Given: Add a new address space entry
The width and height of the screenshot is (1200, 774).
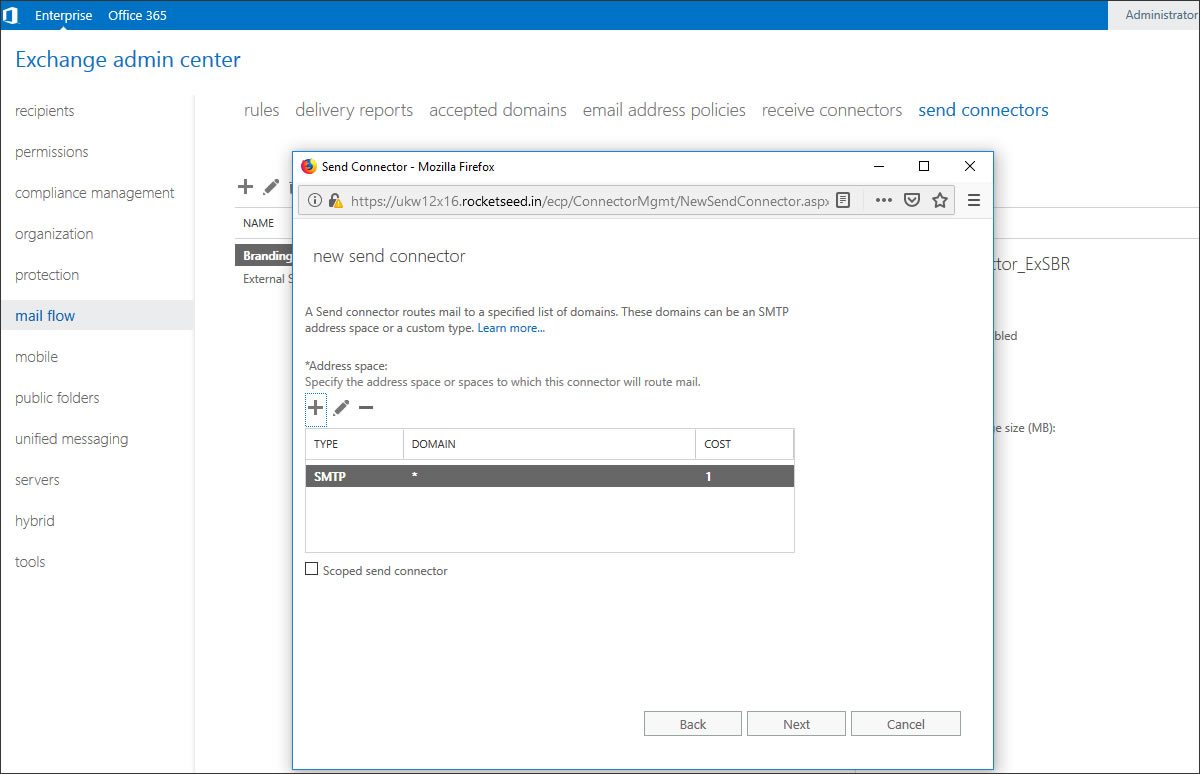Looking at the screenshot, I should pyautogui.click(x=315, y=408).
